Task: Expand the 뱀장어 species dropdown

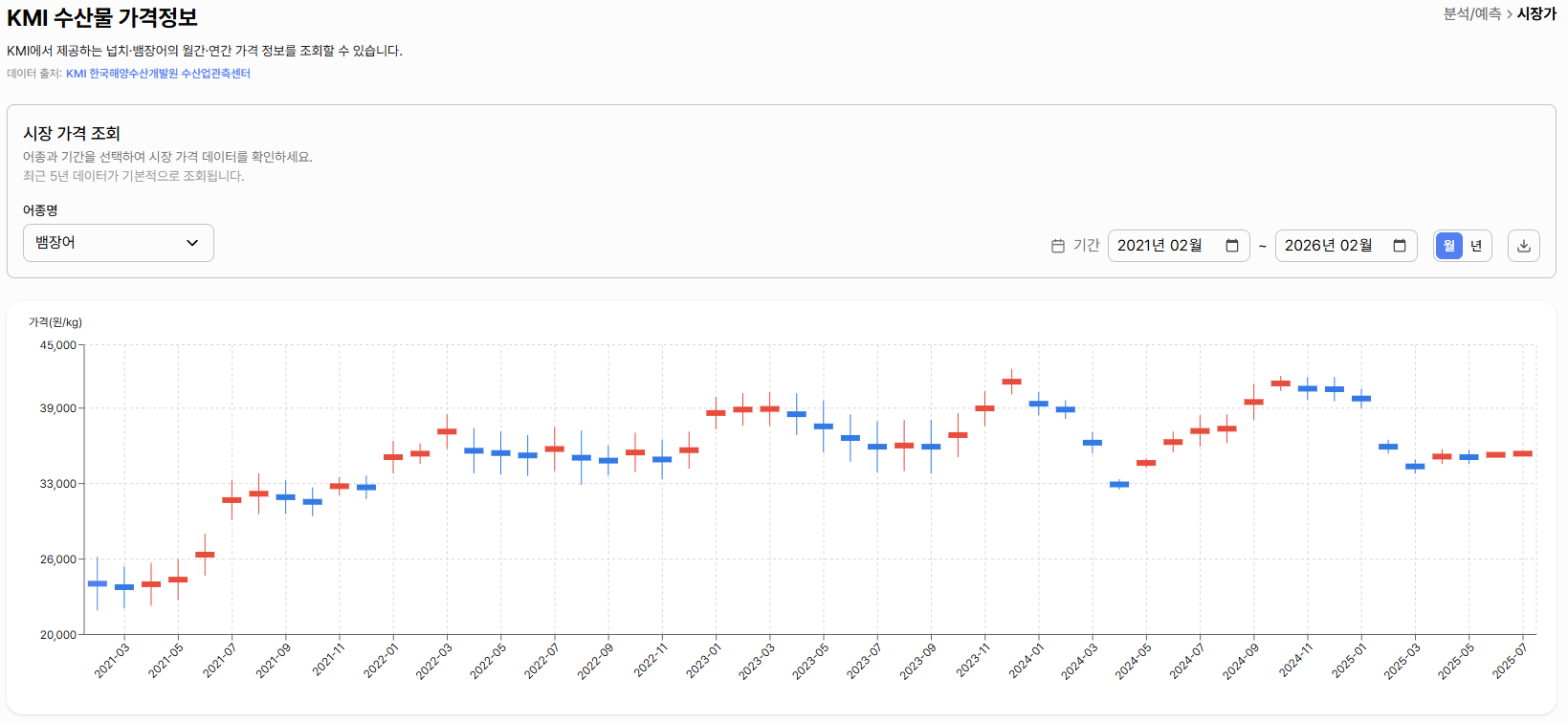Action: coord(119,243)
